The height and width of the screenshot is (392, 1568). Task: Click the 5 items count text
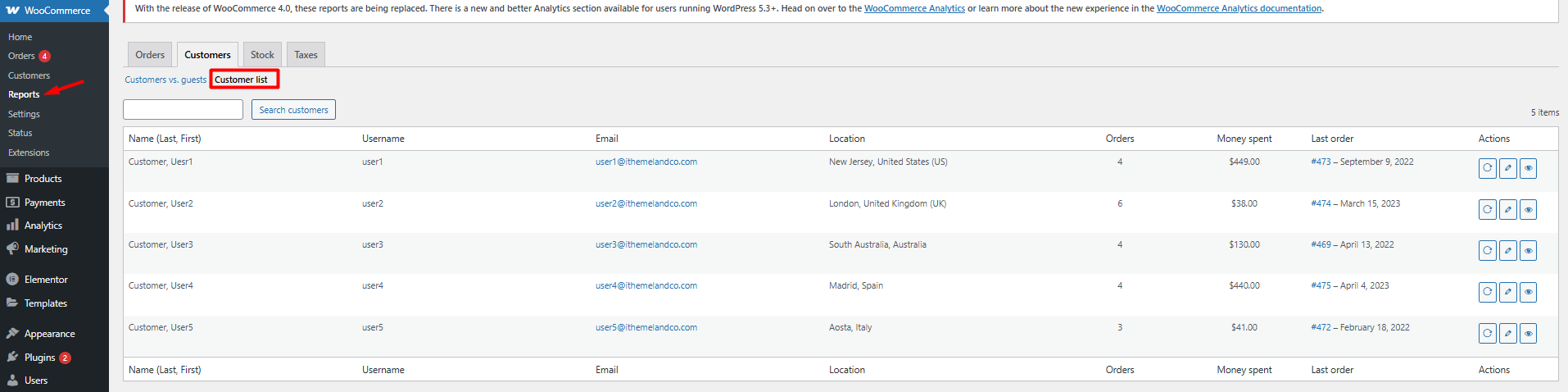point(1545,112)
